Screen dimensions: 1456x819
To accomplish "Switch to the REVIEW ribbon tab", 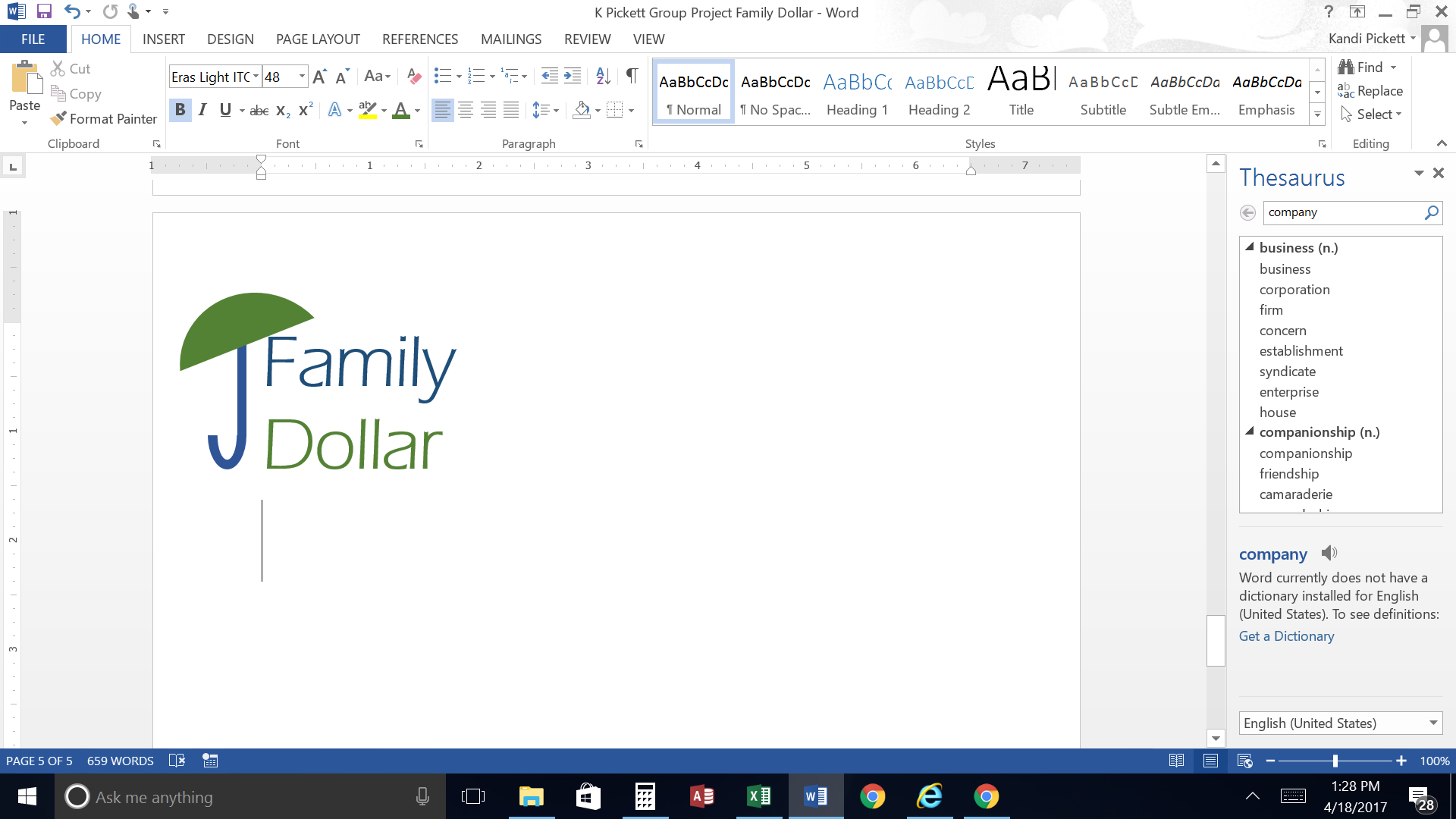I will tap(587, 39).
